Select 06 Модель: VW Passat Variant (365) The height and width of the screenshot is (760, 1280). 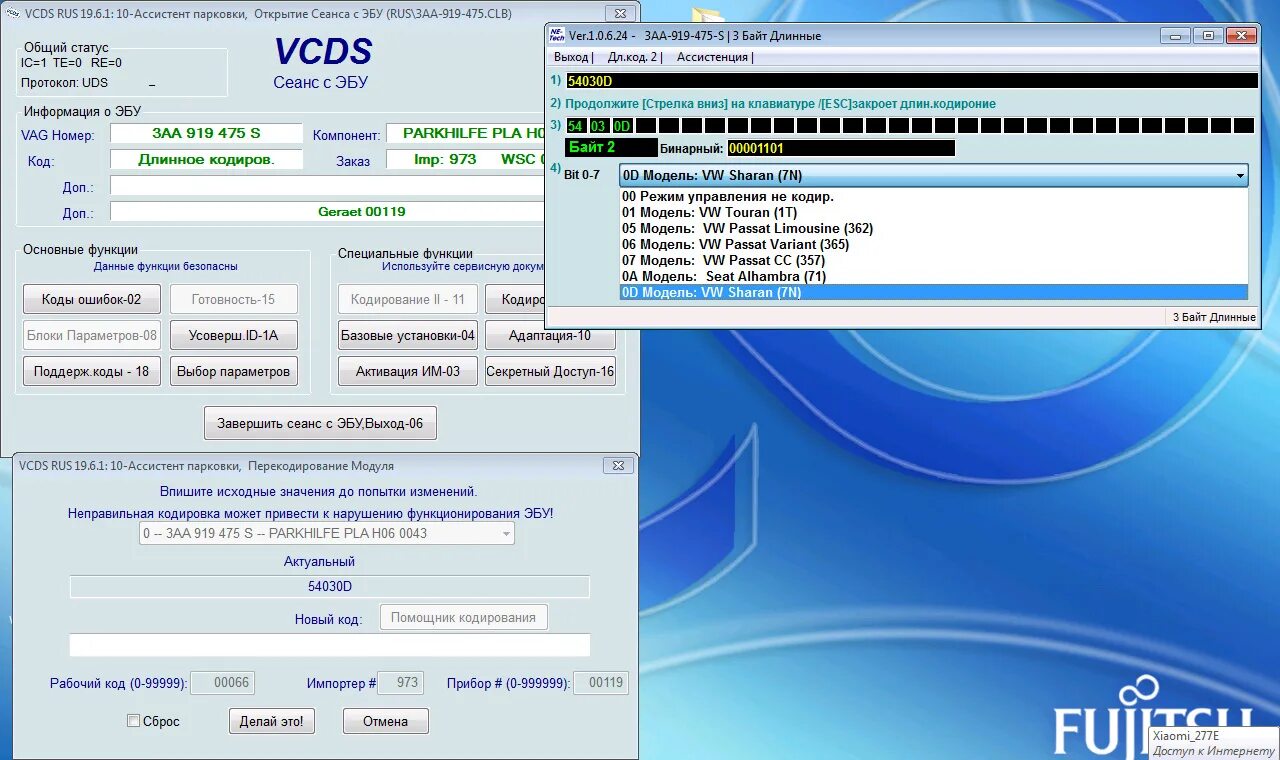click(934, 244)
